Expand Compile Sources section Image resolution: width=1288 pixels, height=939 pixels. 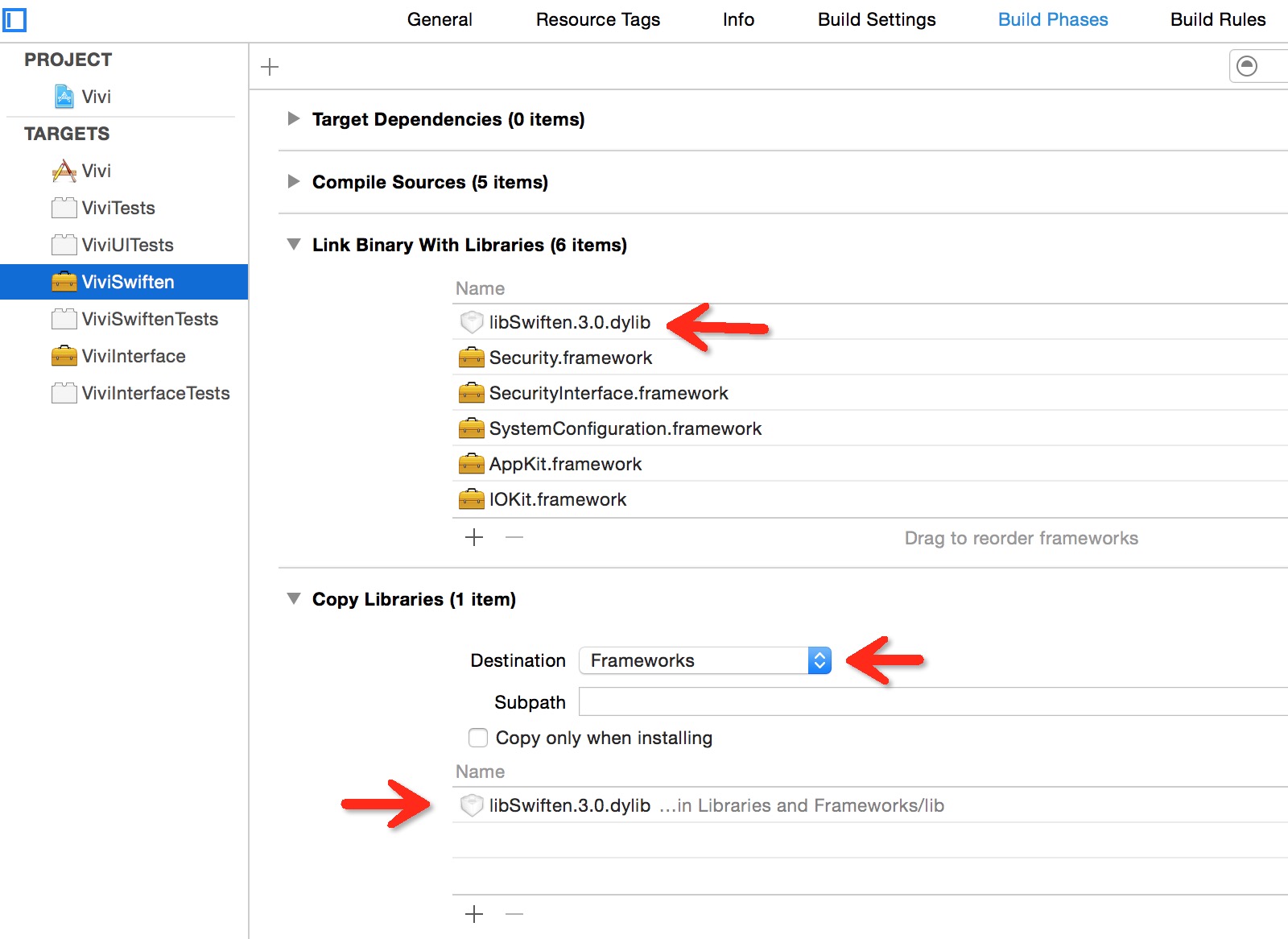coord(294,182)
